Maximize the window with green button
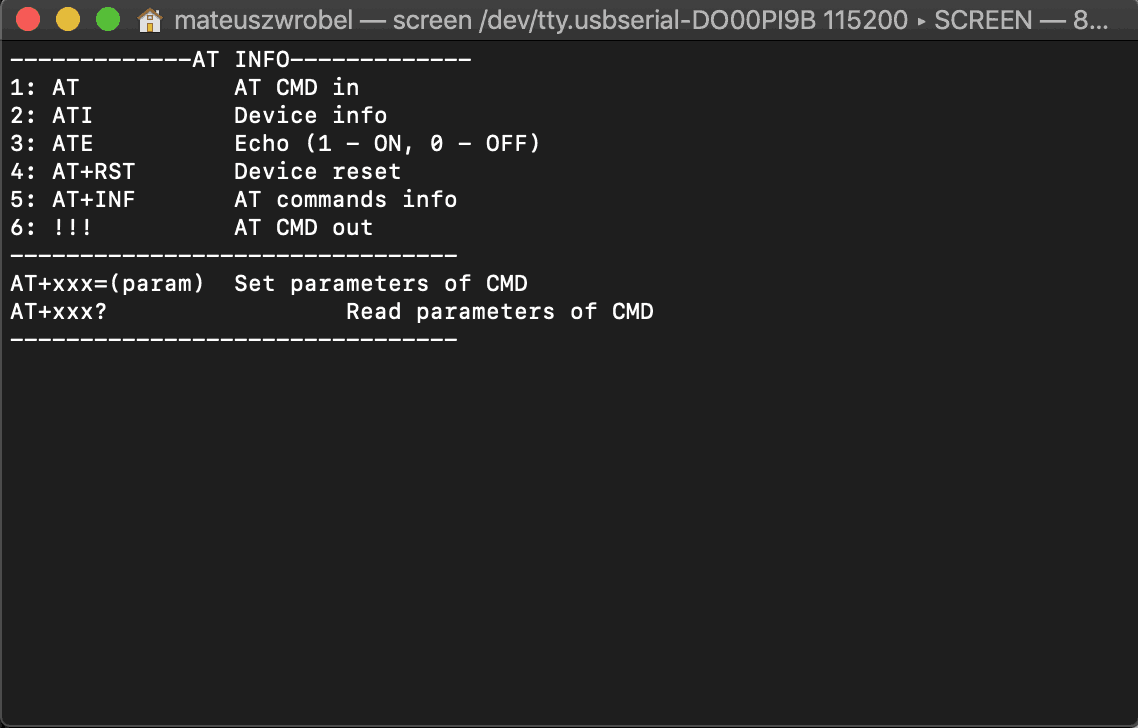 point(108,20)
